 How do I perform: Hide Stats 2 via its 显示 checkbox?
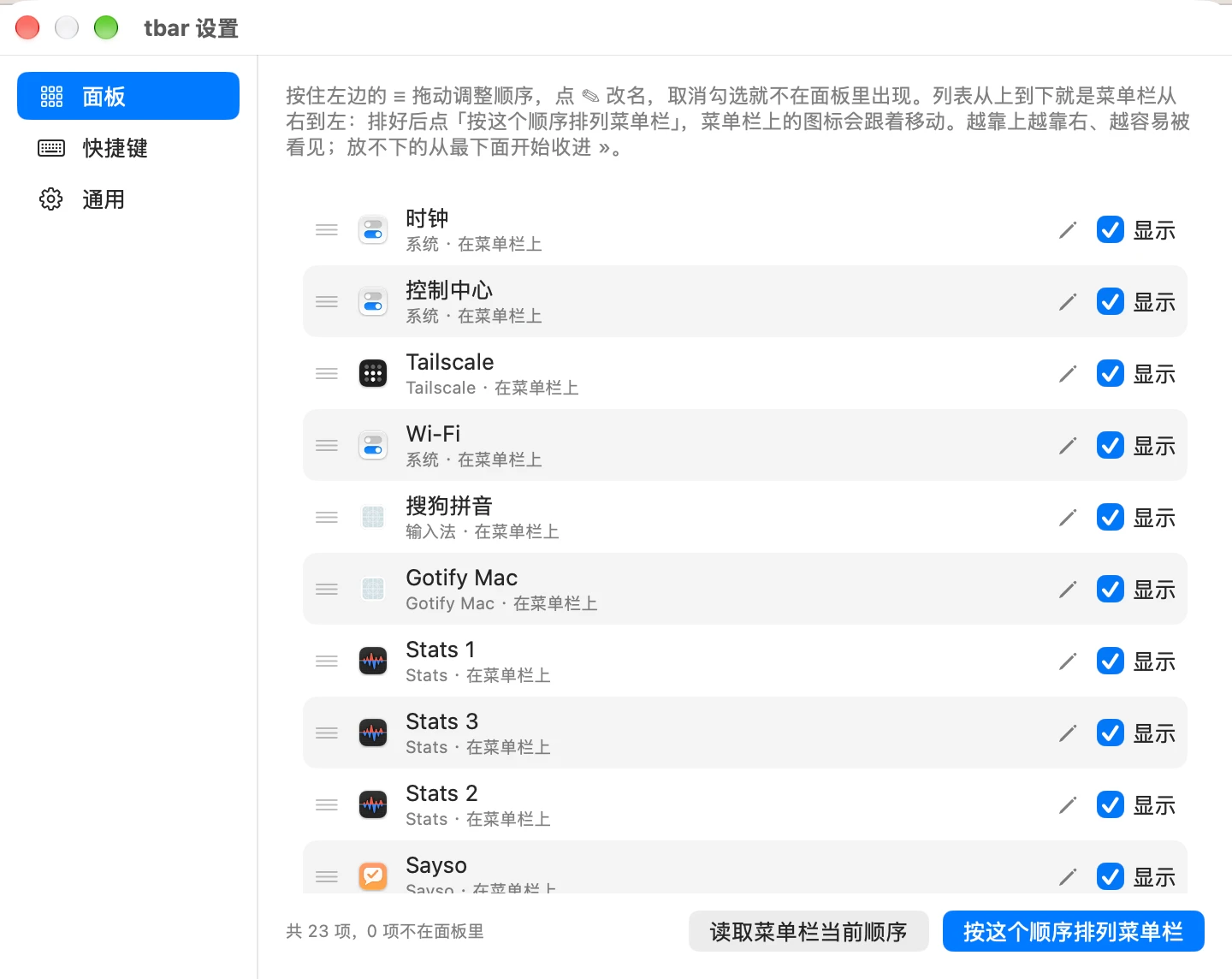click(x=1111, y=805)
